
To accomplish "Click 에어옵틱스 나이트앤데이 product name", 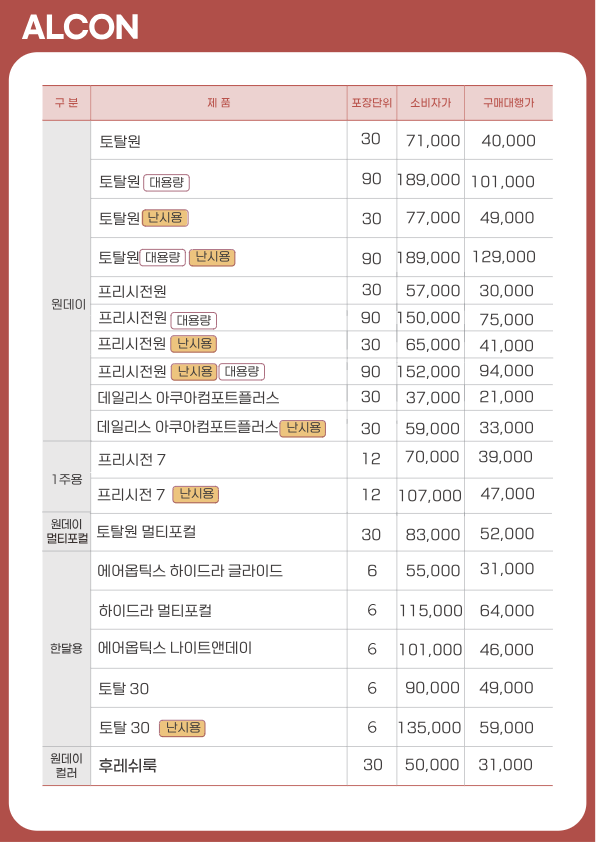I will 175,648.
